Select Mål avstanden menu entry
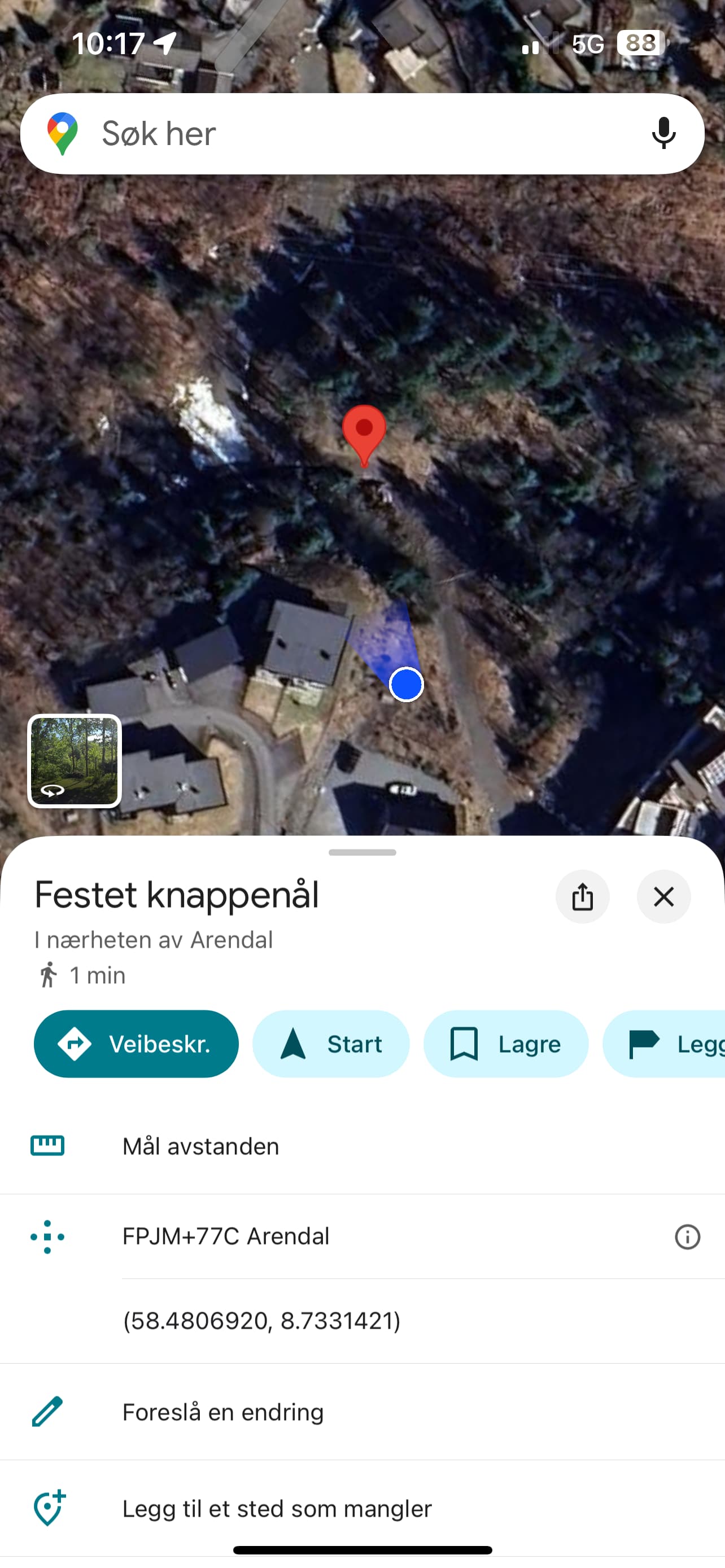 pyautogui.click(x=362, y=1146)
